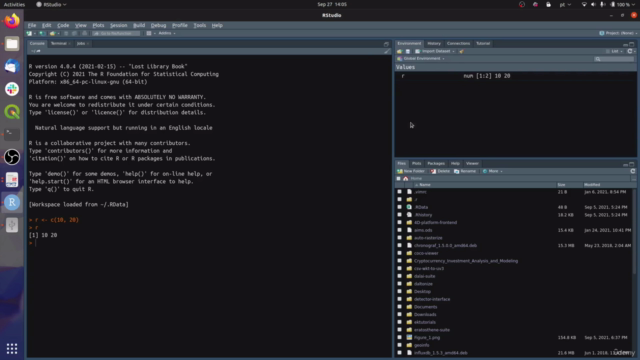The width and height of the screenshot is (640, 360).
Task: Open Thunderbird mail from the dock
Action: (12, 66)
